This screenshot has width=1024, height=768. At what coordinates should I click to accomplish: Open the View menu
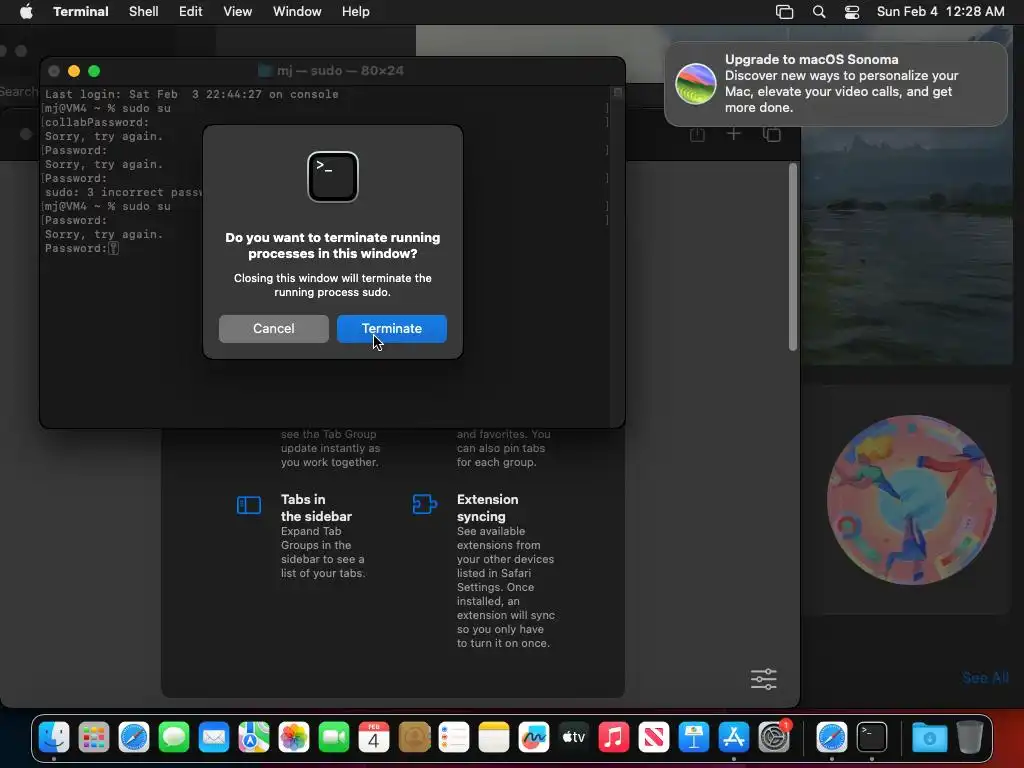[x=238, y=12]
